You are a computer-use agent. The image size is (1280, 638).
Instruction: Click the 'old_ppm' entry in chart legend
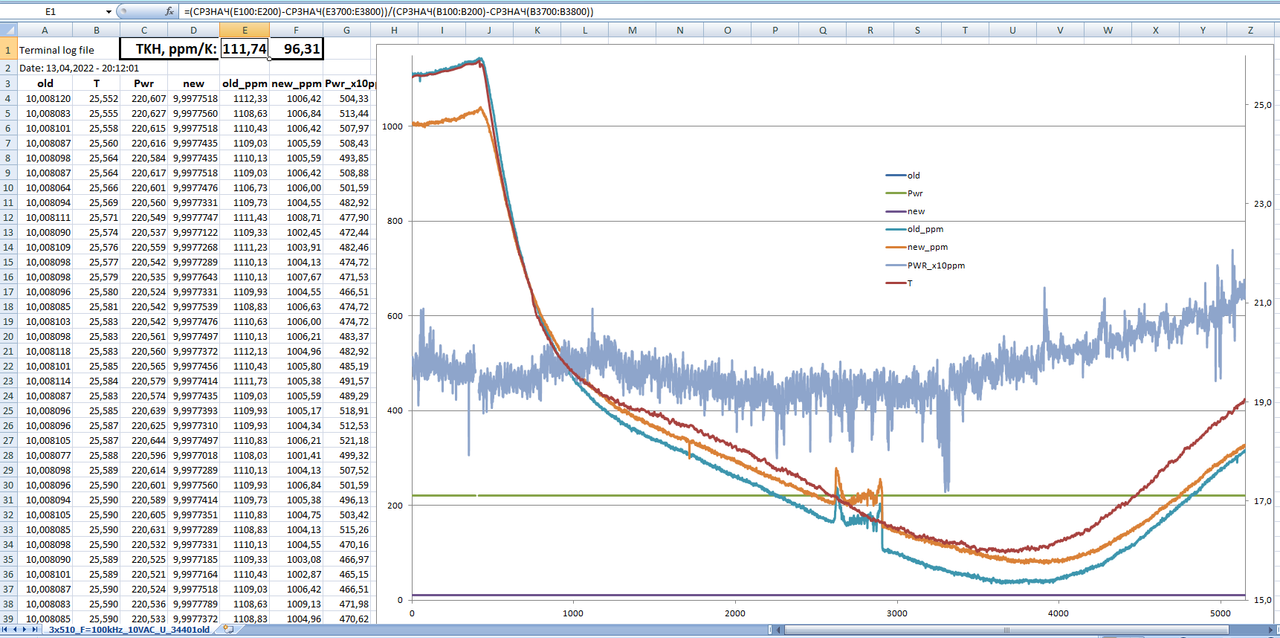(912, 230)
